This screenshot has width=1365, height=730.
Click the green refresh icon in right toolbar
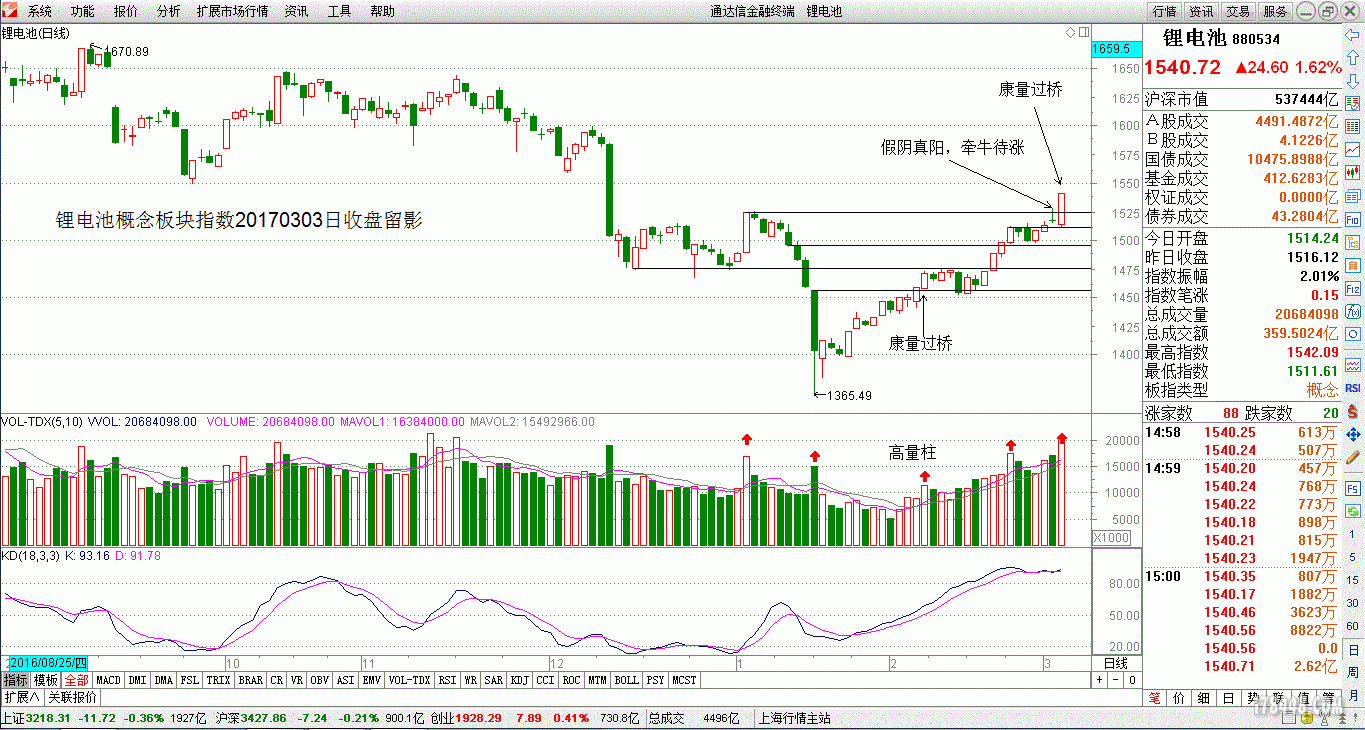(x=1351, y=511)
